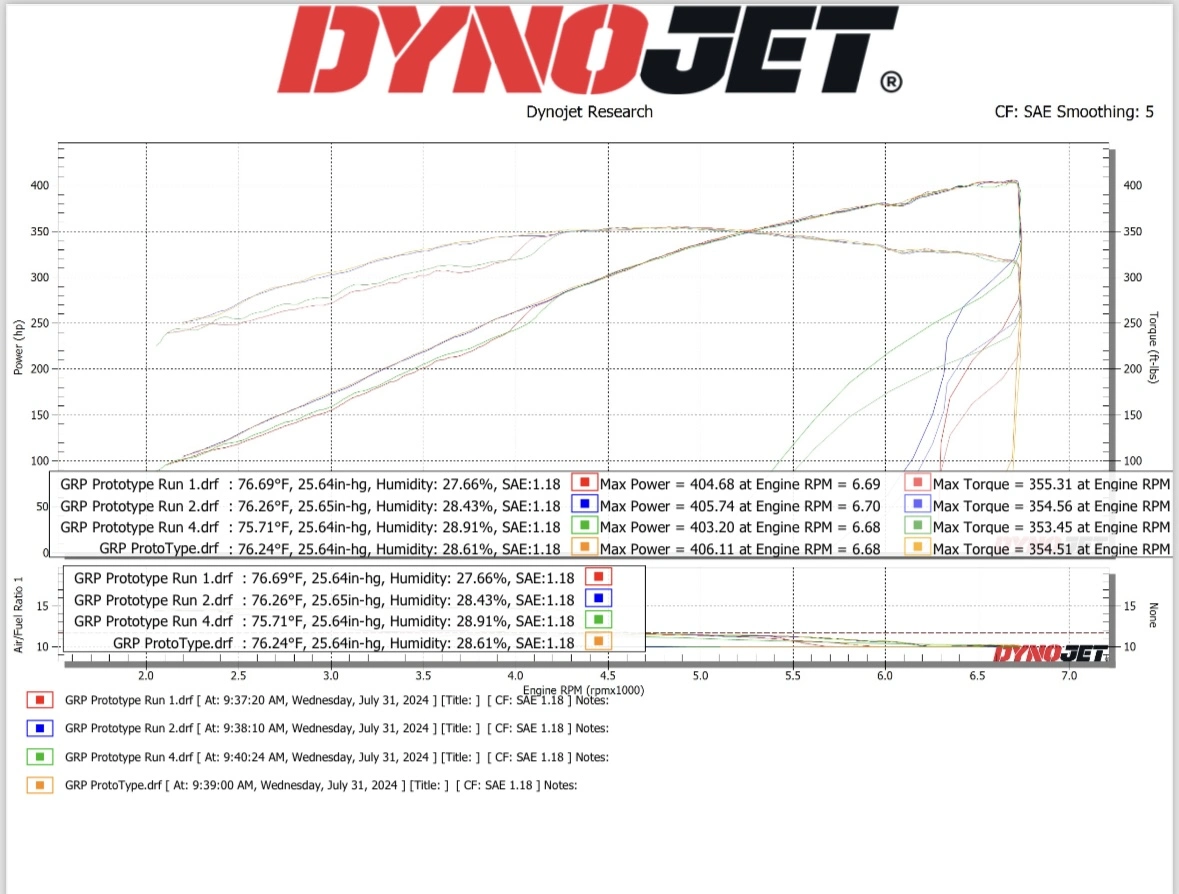Screen dimensions: 1179x894
Task: Click the 400 tick on Power axis
Action: click(40, 185)
